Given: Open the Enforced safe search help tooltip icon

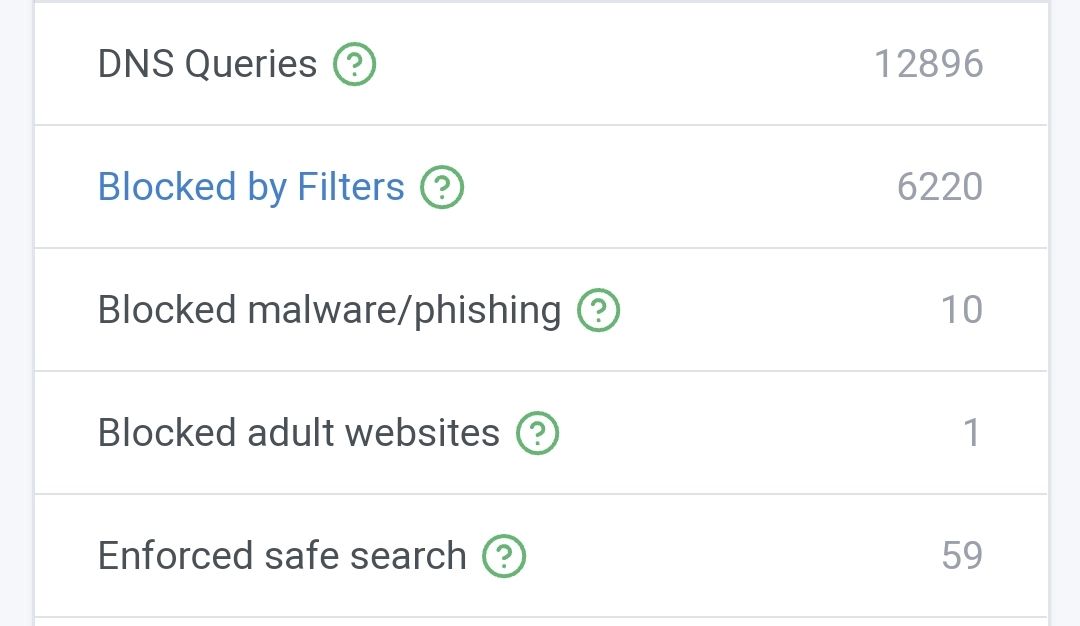Looking at the screenshot, I should 503,556.
